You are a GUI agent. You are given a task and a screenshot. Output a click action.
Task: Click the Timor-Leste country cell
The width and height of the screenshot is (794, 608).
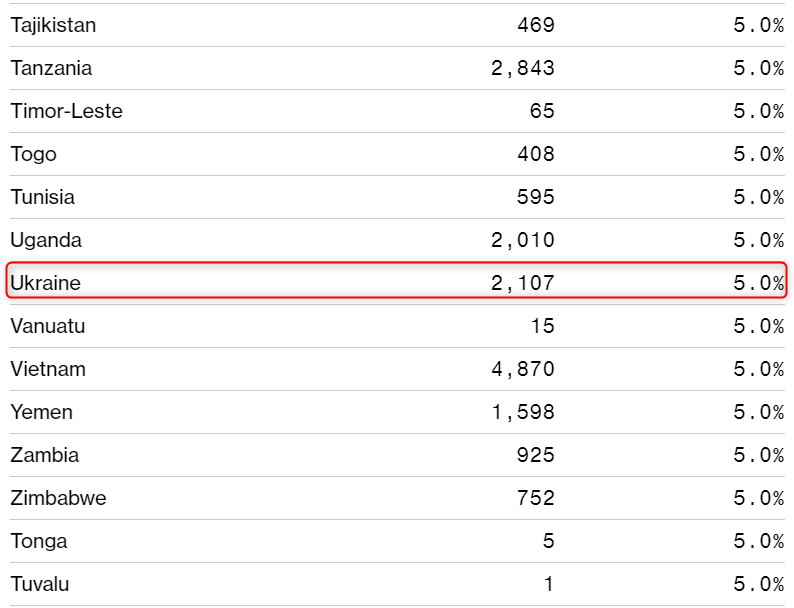[66, 111]
